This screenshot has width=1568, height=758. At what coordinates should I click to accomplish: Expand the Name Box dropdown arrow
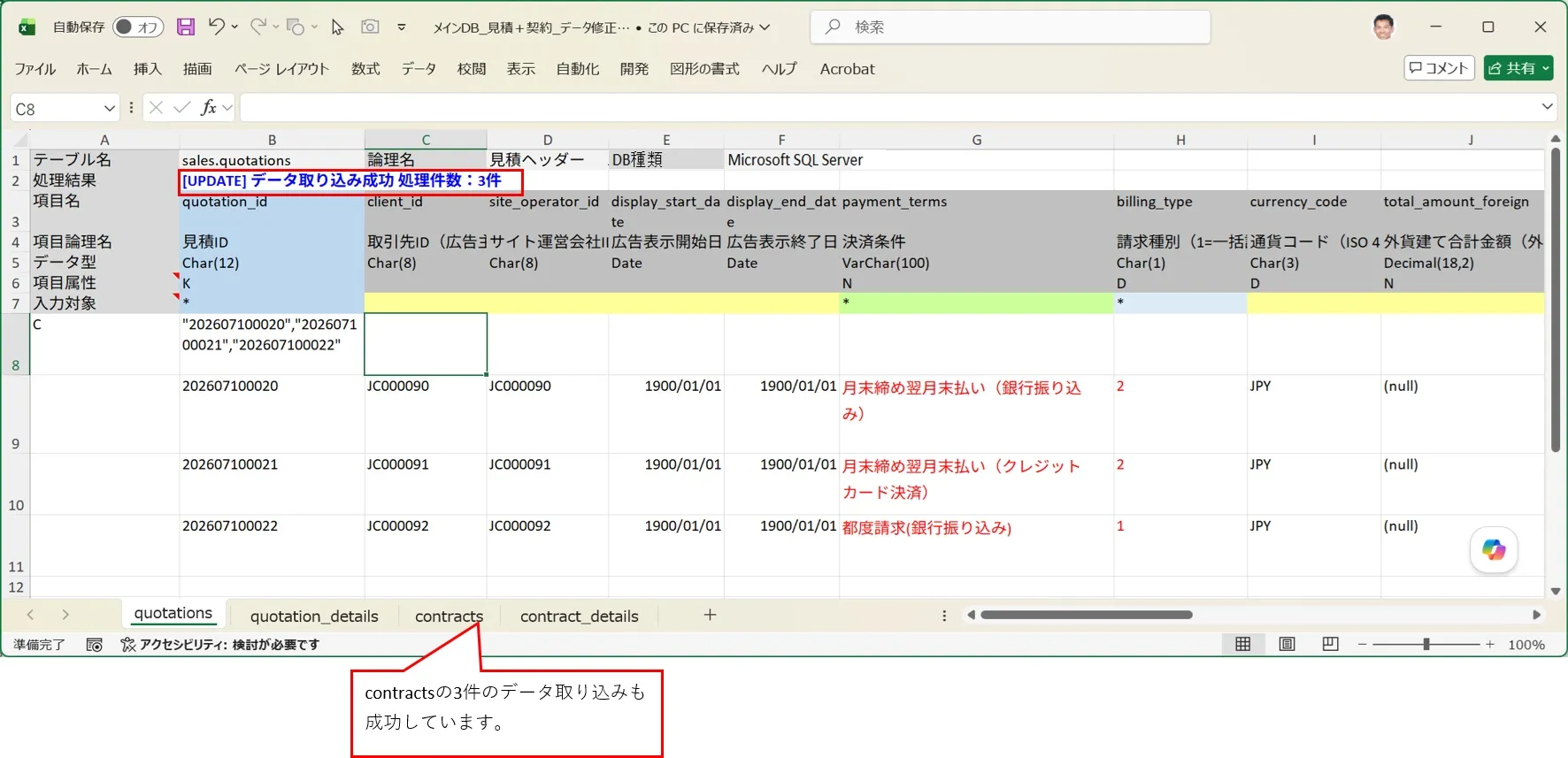click(x=110, y=108)
